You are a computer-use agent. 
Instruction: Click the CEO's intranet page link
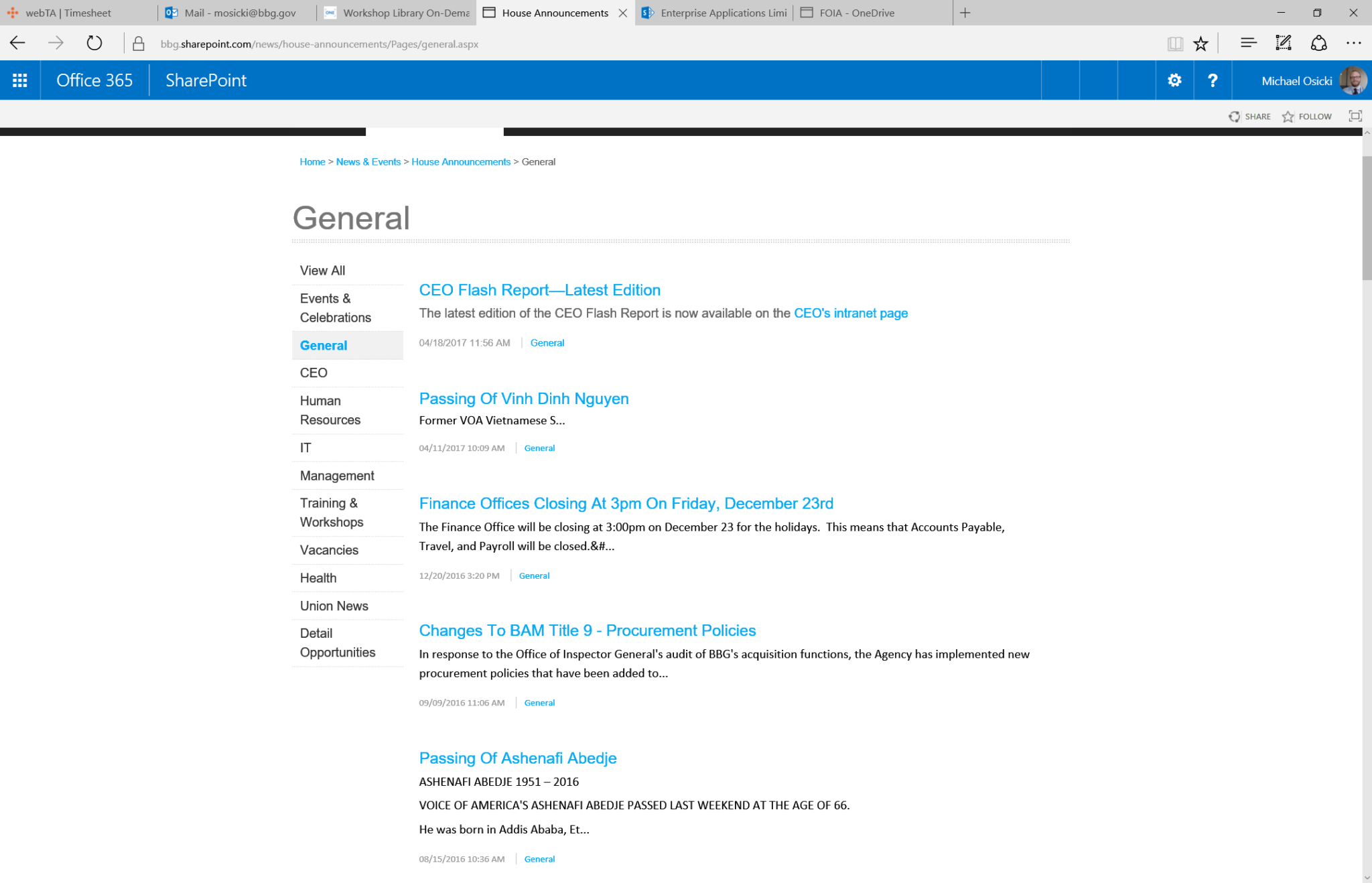point(850,314)
